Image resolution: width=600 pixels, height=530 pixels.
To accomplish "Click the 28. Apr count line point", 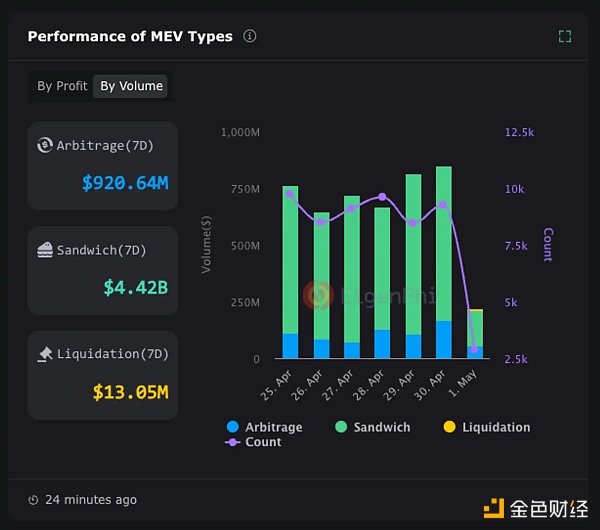I will 382,197.
